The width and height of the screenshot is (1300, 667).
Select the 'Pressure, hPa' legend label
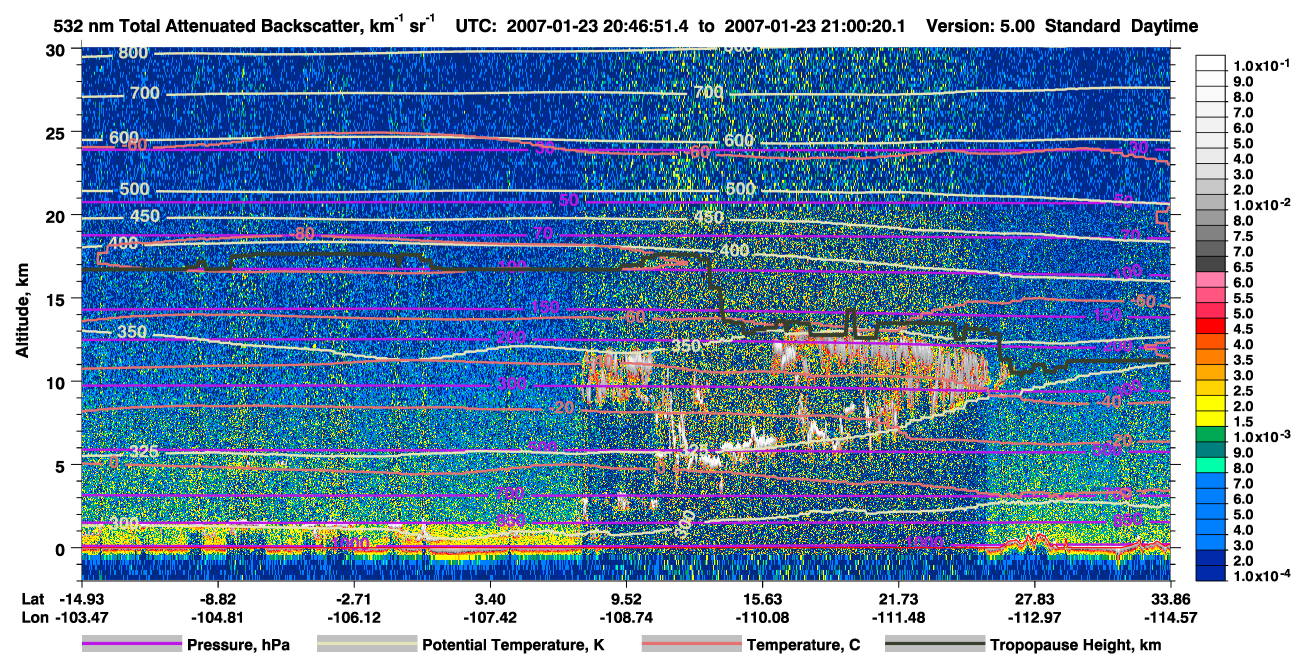[238, 646]
